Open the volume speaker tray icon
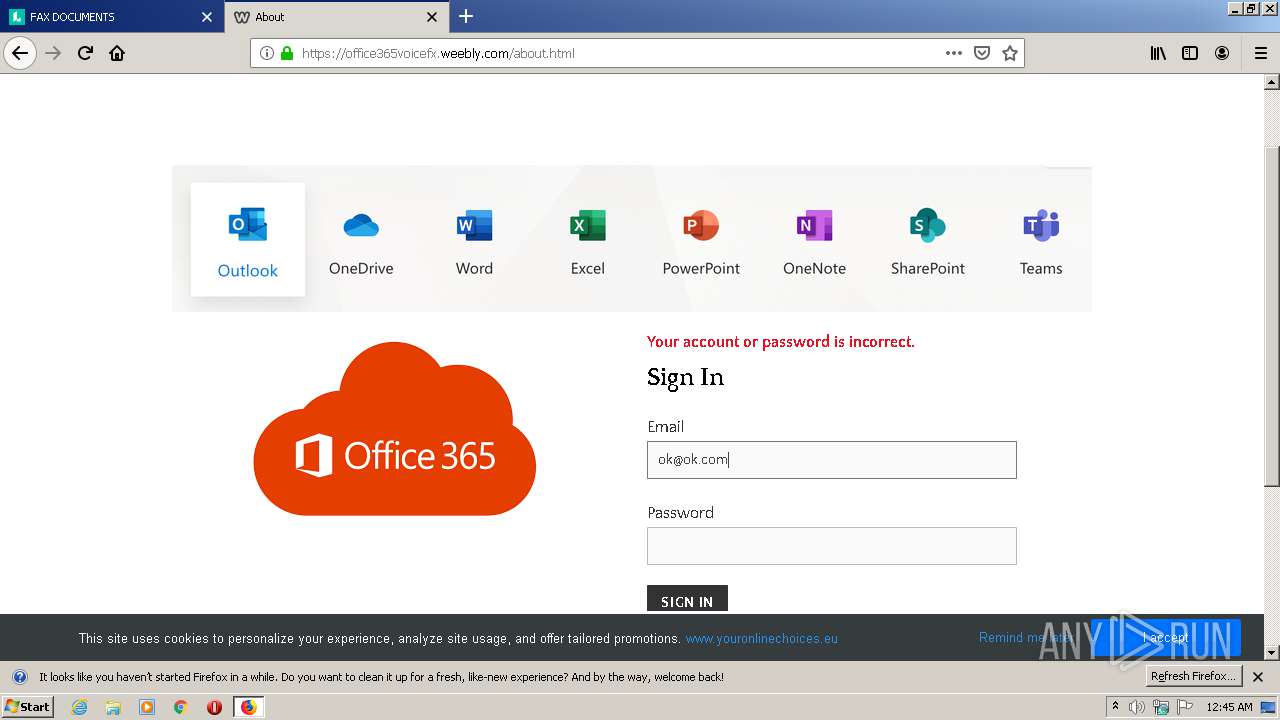1280x720 pixels. pos(1137,707)
